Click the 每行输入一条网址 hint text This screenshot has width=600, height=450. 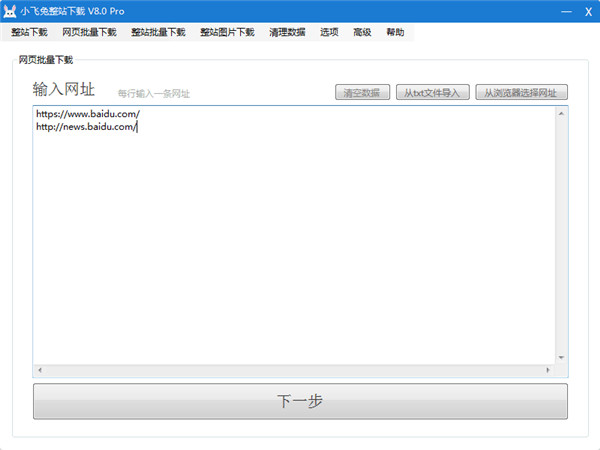pyautogui.click(x=153, y=93)
